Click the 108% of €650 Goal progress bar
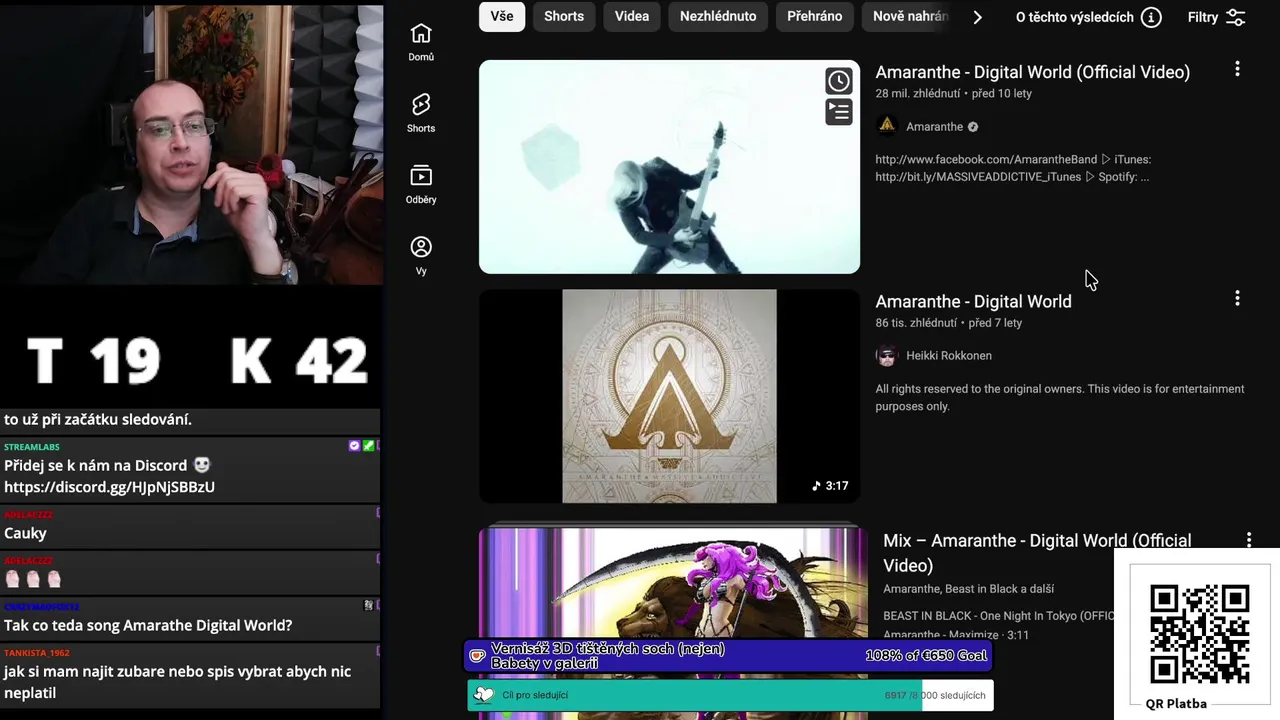1280x720 pixels. pos(729,656)
